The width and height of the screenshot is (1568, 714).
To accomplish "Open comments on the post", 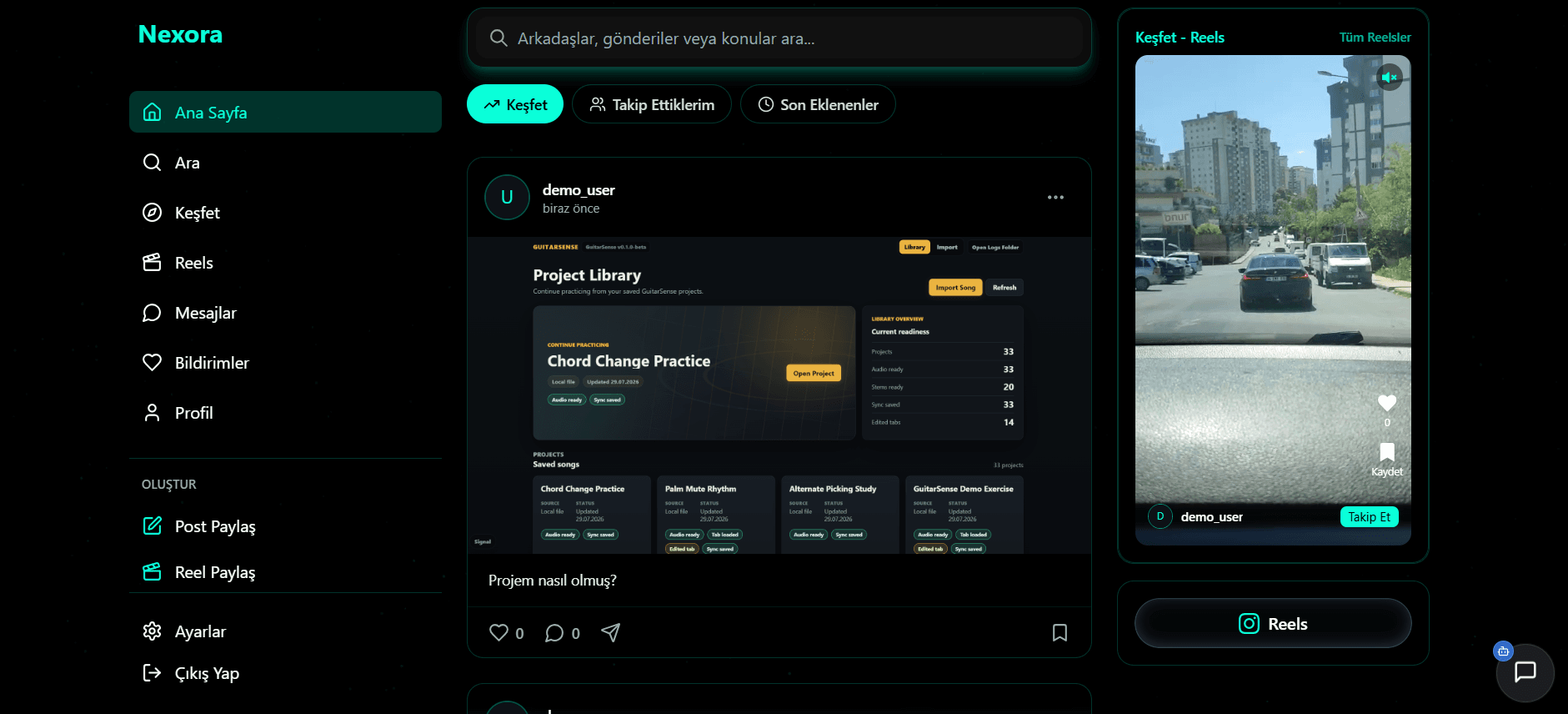I will 554,633.
